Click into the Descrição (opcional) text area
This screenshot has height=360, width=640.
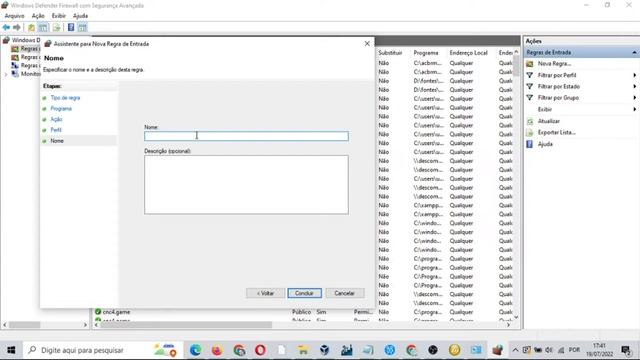[x=246, y=184]
